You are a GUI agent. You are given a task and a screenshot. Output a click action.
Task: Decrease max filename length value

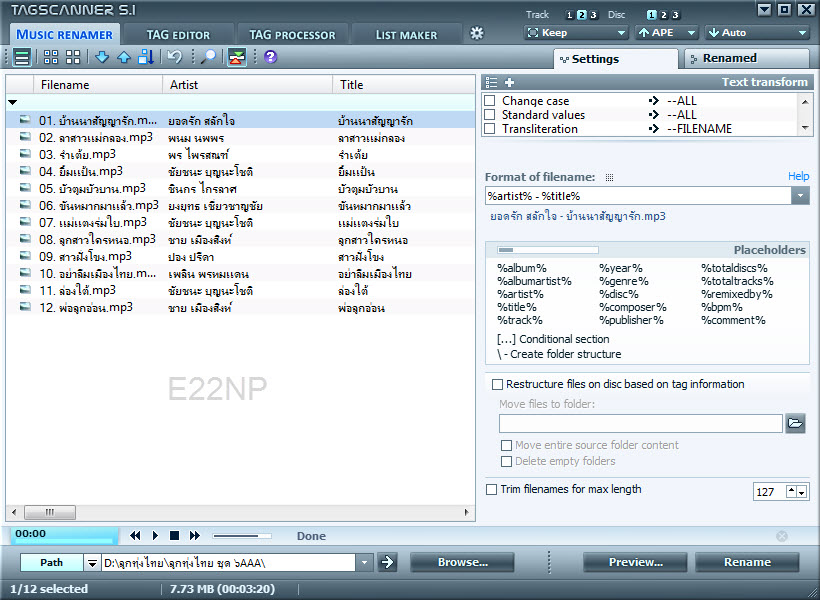coord(802,492)
